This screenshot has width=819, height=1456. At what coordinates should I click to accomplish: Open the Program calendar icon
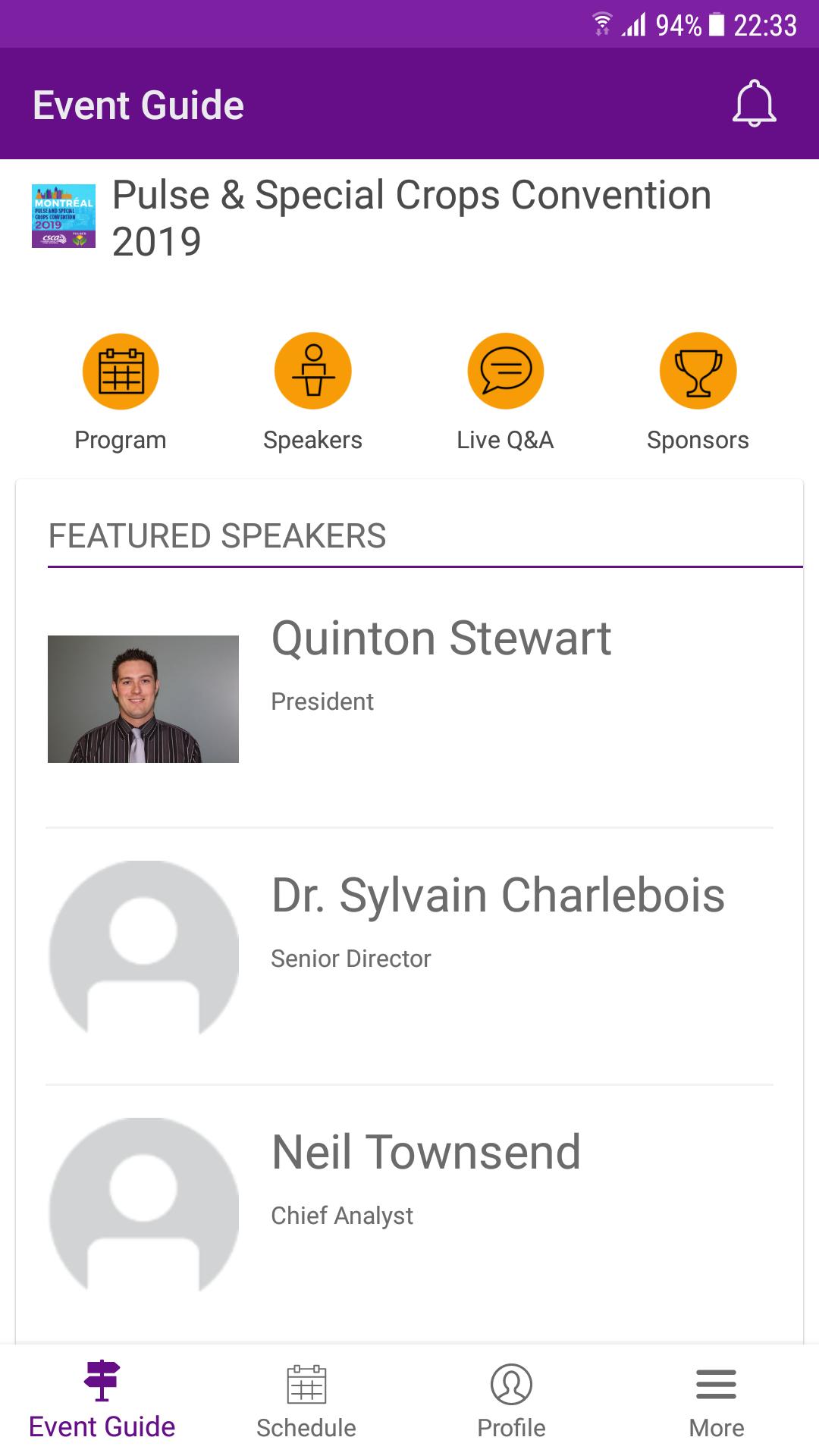(x=121, y=371)
